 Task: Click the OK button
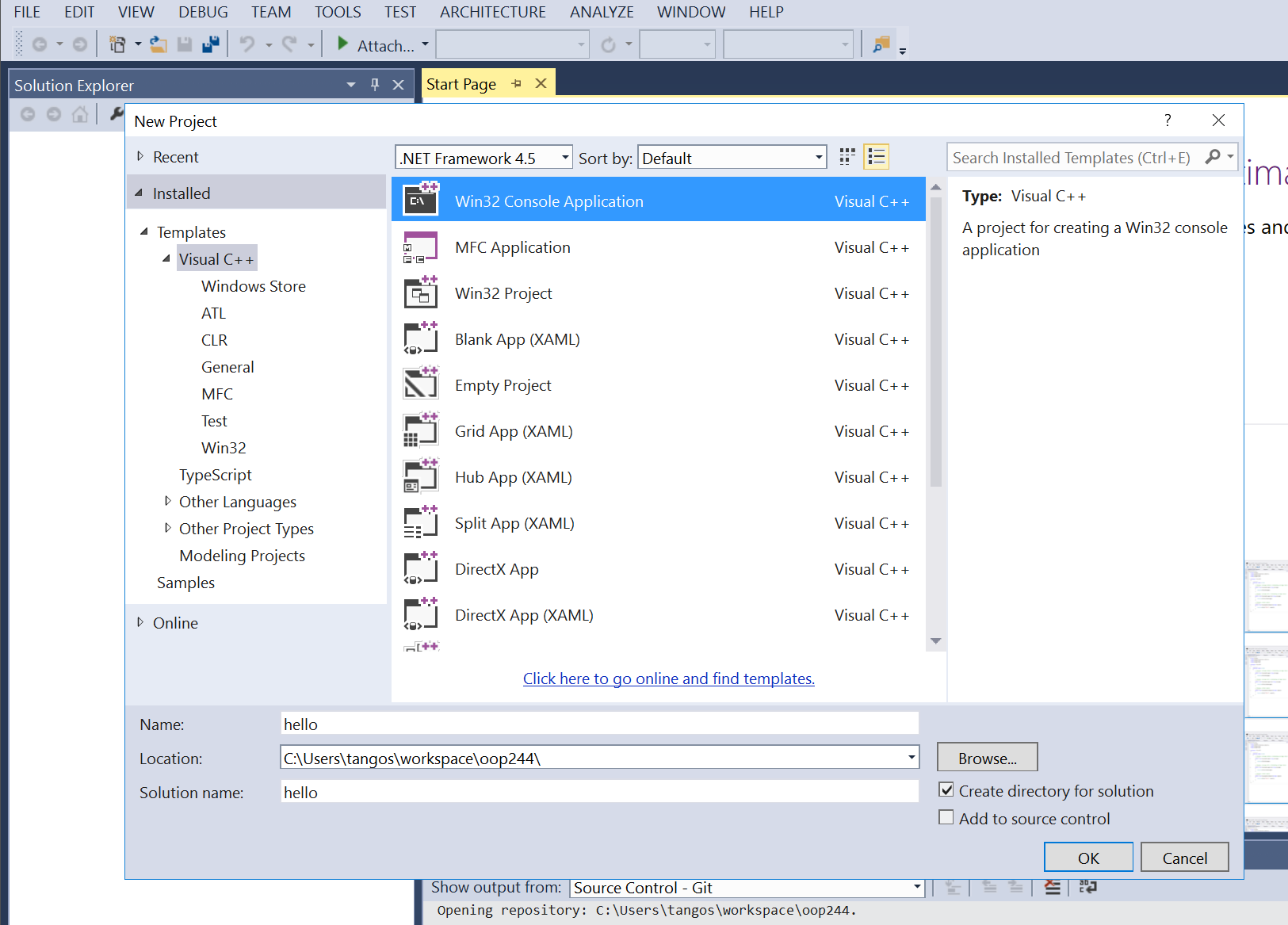(1088, 858)
